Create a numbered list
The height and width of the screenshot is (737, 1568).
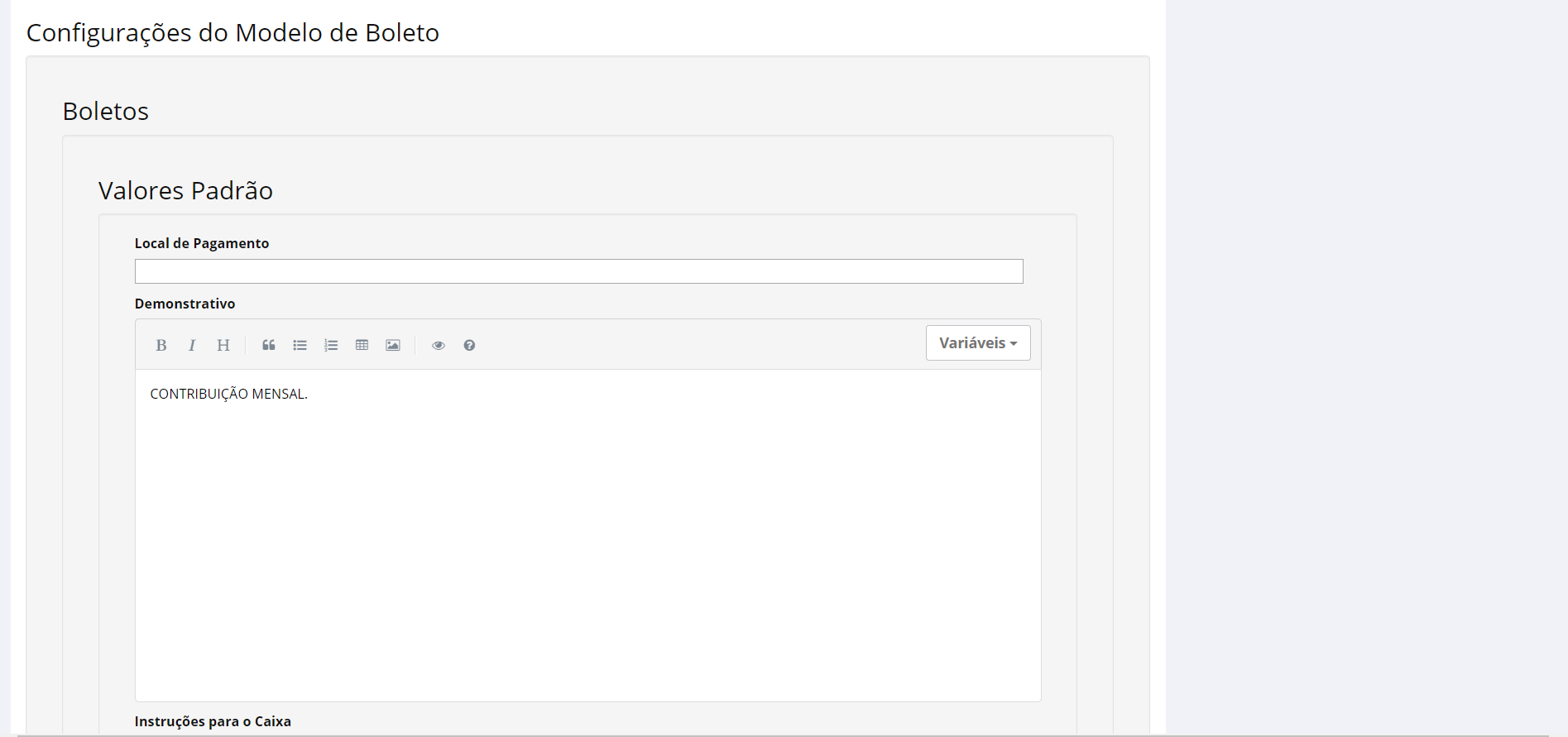(331, 346)
